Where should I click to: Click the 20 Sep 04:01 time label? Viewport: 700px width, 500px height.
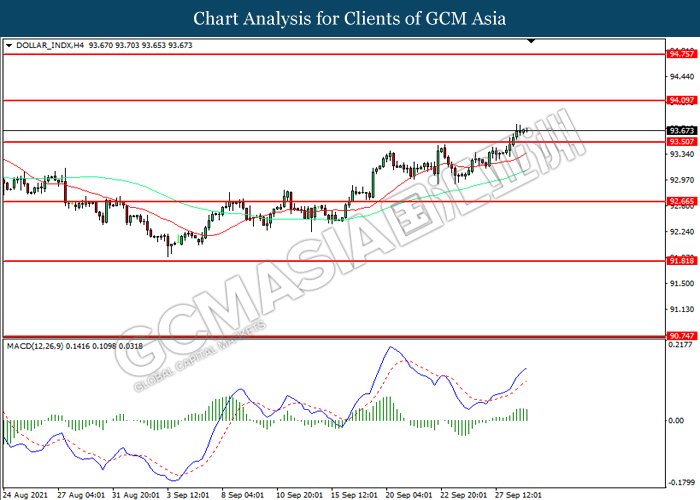[409, 495]
